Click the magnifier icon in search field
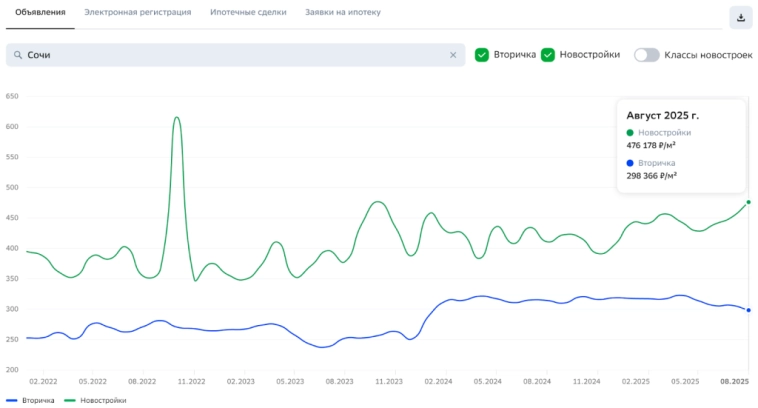 [18, 55]
